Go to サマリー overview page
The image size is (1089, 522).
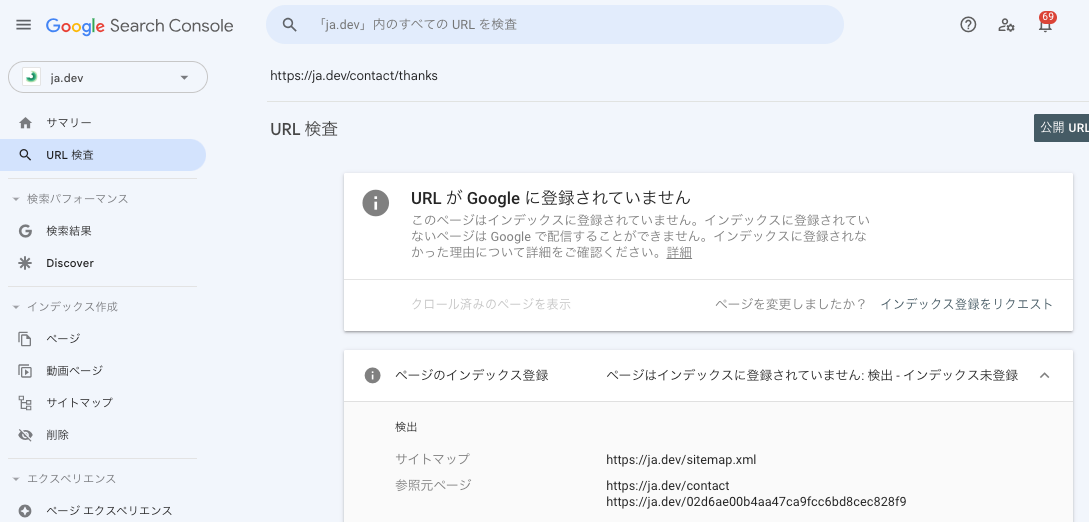pyautogui.click(x=68, y=122)
